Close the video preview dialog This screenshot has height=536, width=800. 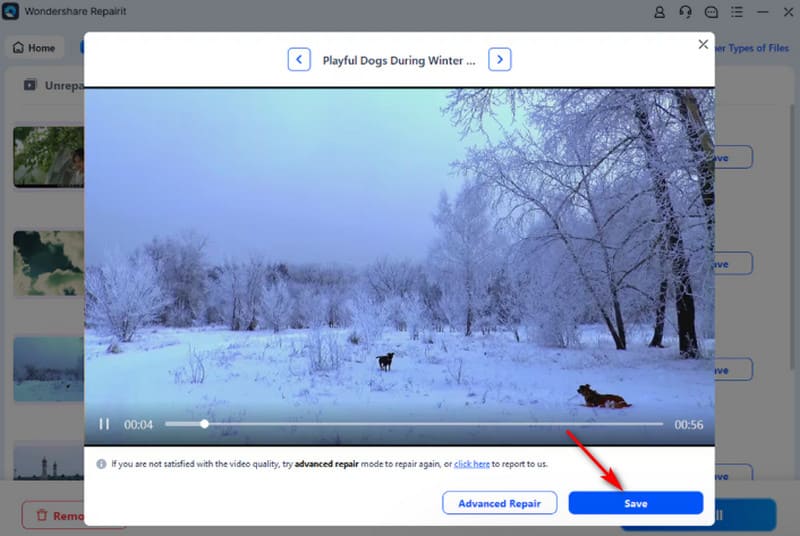coord(703,45)
